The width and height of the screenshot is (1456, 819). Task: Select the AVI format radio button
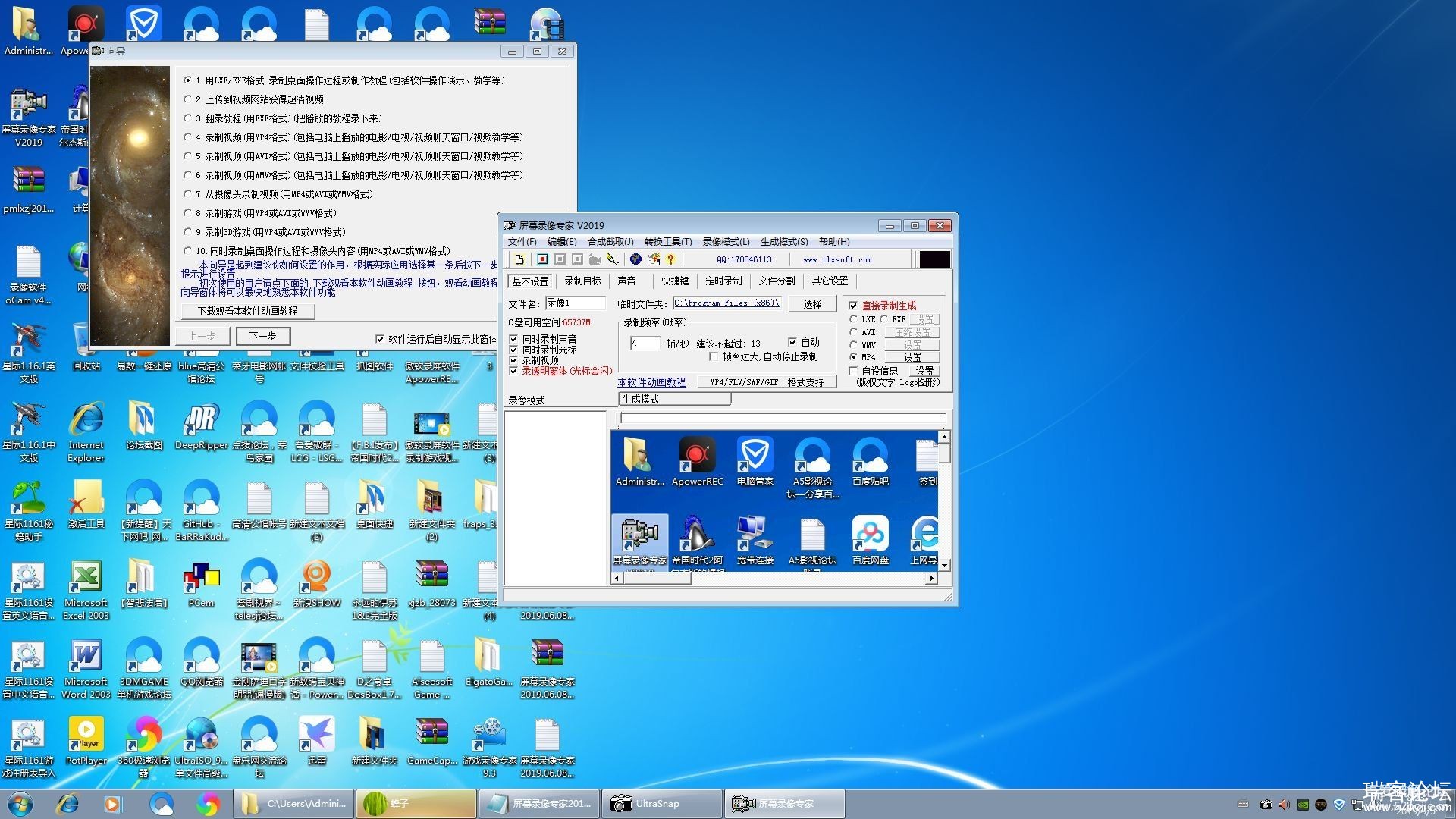coord(854,332)
